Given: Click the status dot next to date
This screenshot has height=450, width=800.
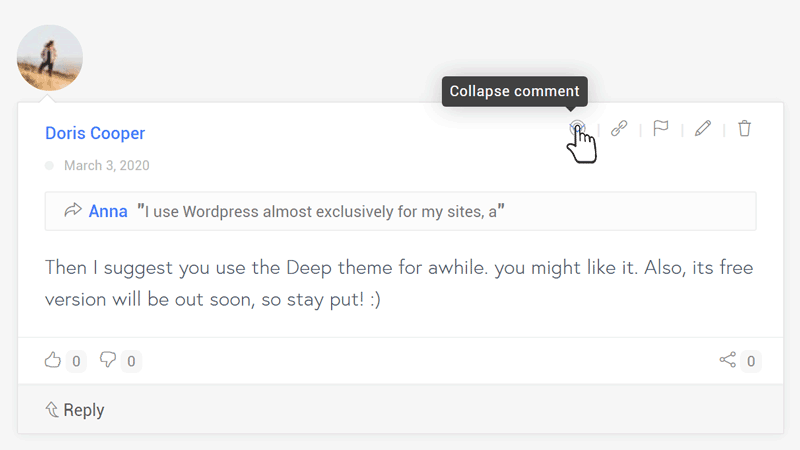Looking at the screenshot, I should [49, 165].
